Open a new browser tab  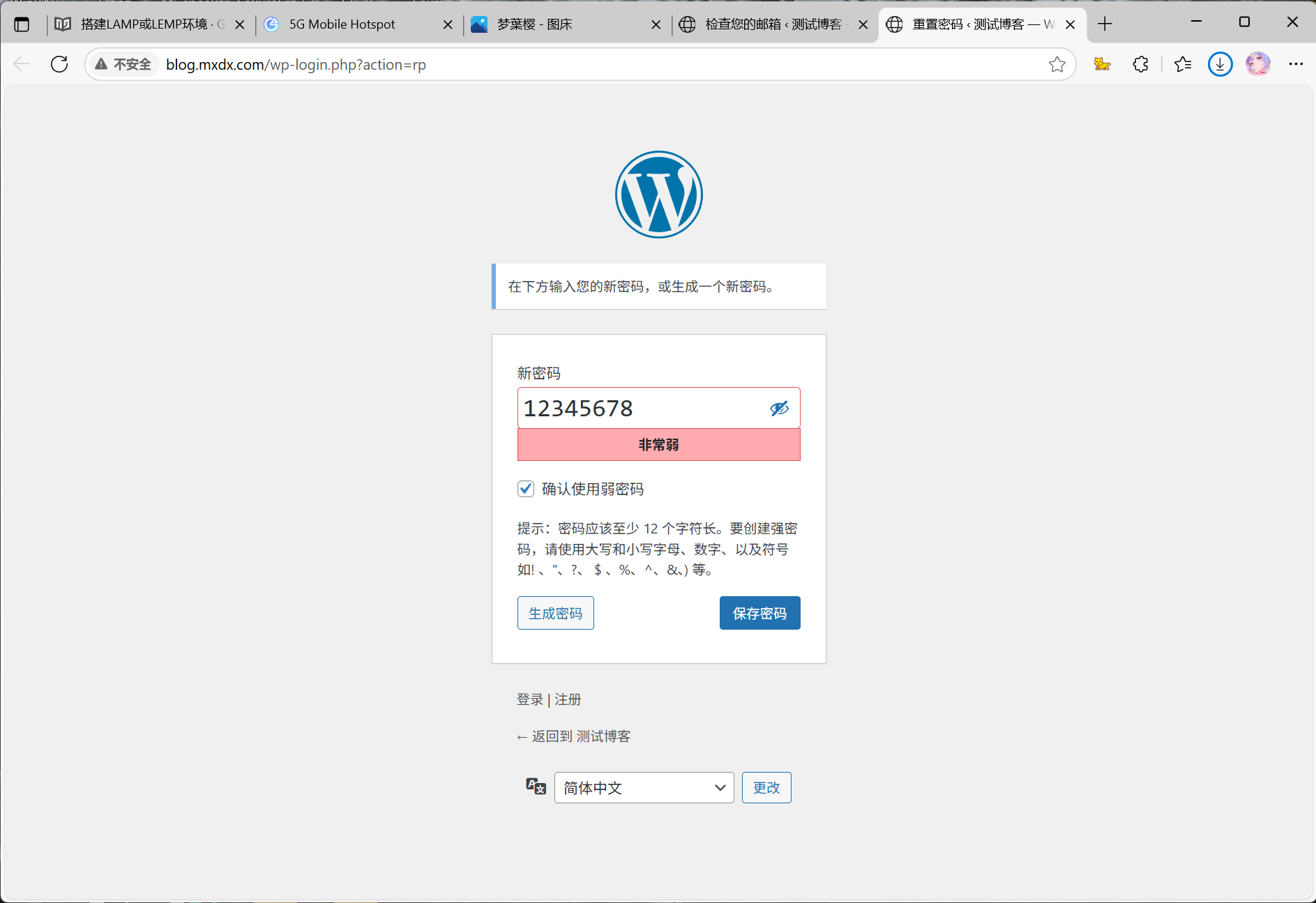point(1105,24)
